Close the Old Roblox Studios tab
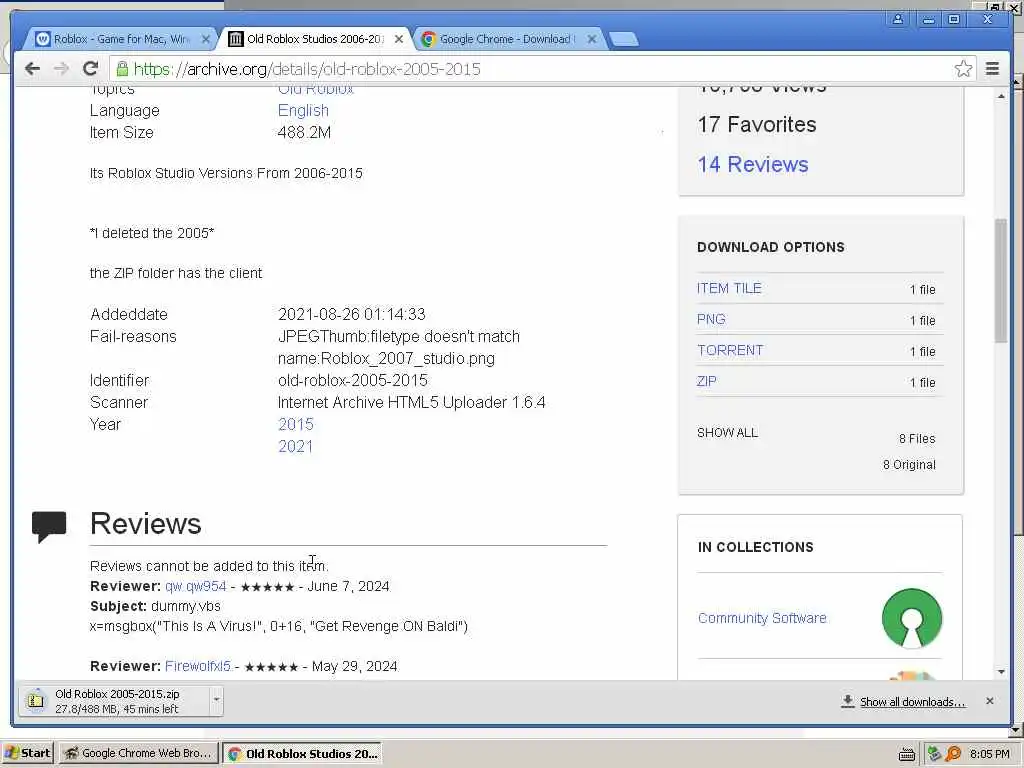 [x=399, y=39]
